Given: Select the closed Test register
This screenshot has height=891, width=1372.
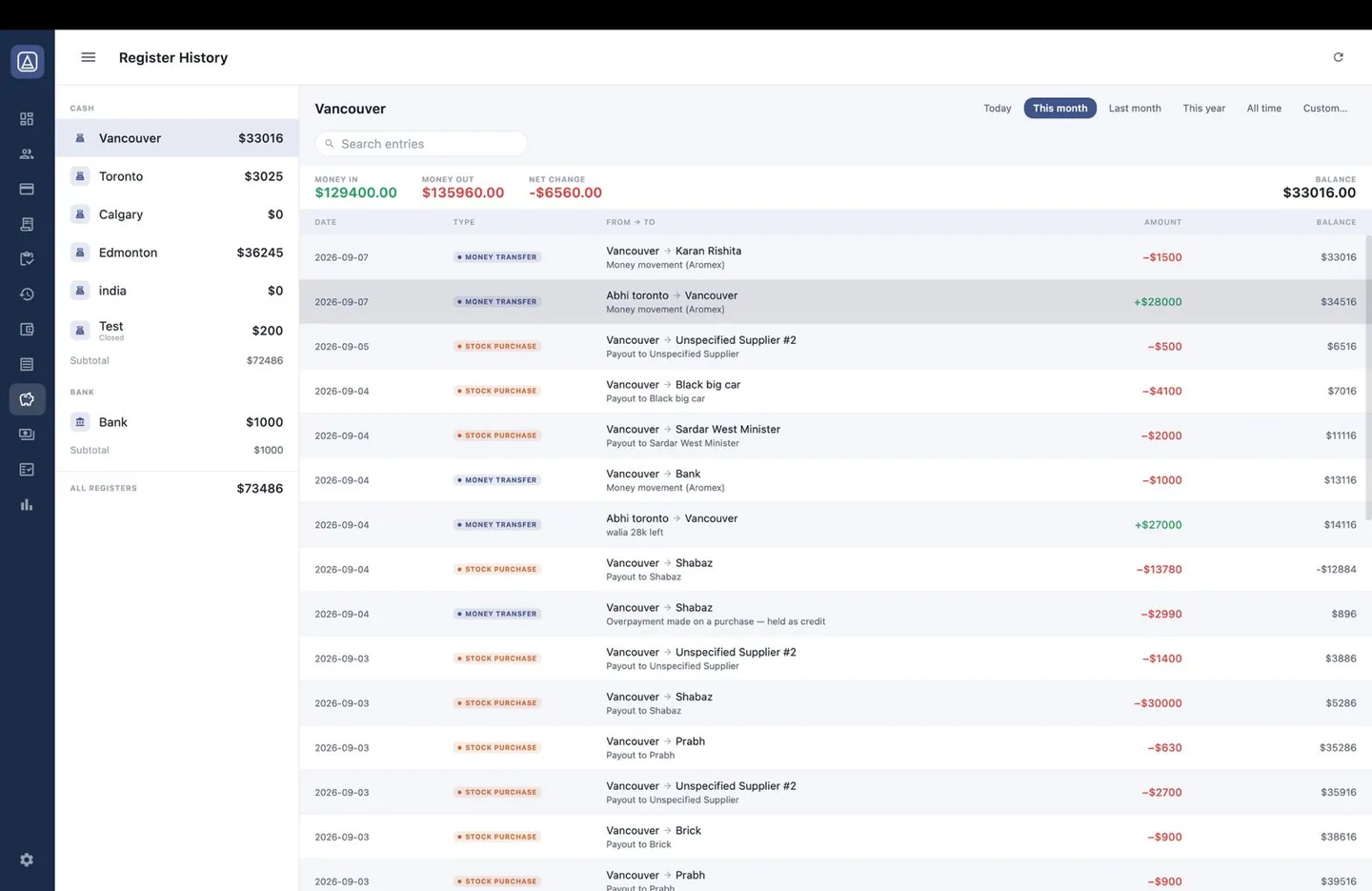Looking at the screenshot, I should coord(177,331).
